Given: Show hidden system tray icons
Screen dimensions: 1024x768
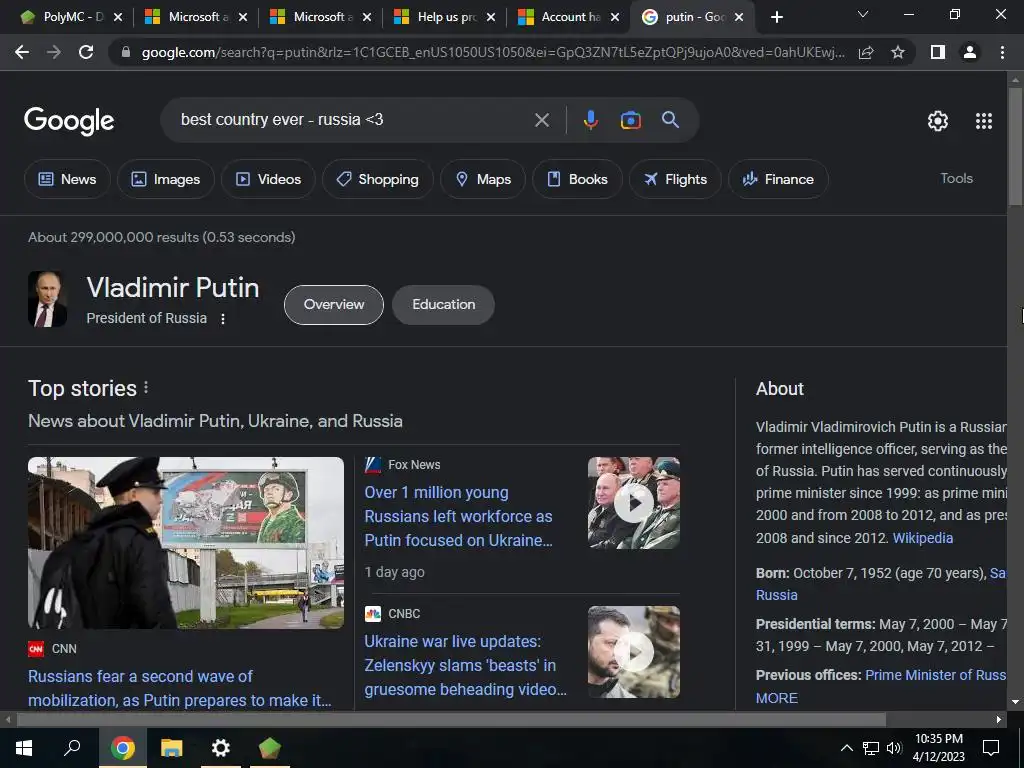Looking at the screenshot, I should 846,748.
